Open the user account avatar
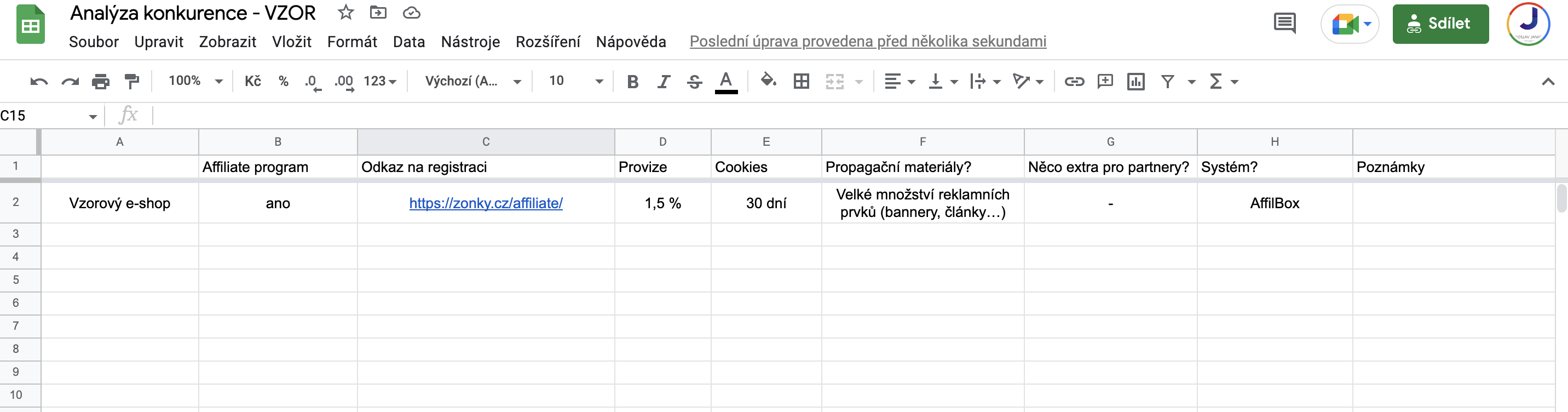Screen dimensions: 1568x412 1528,24
